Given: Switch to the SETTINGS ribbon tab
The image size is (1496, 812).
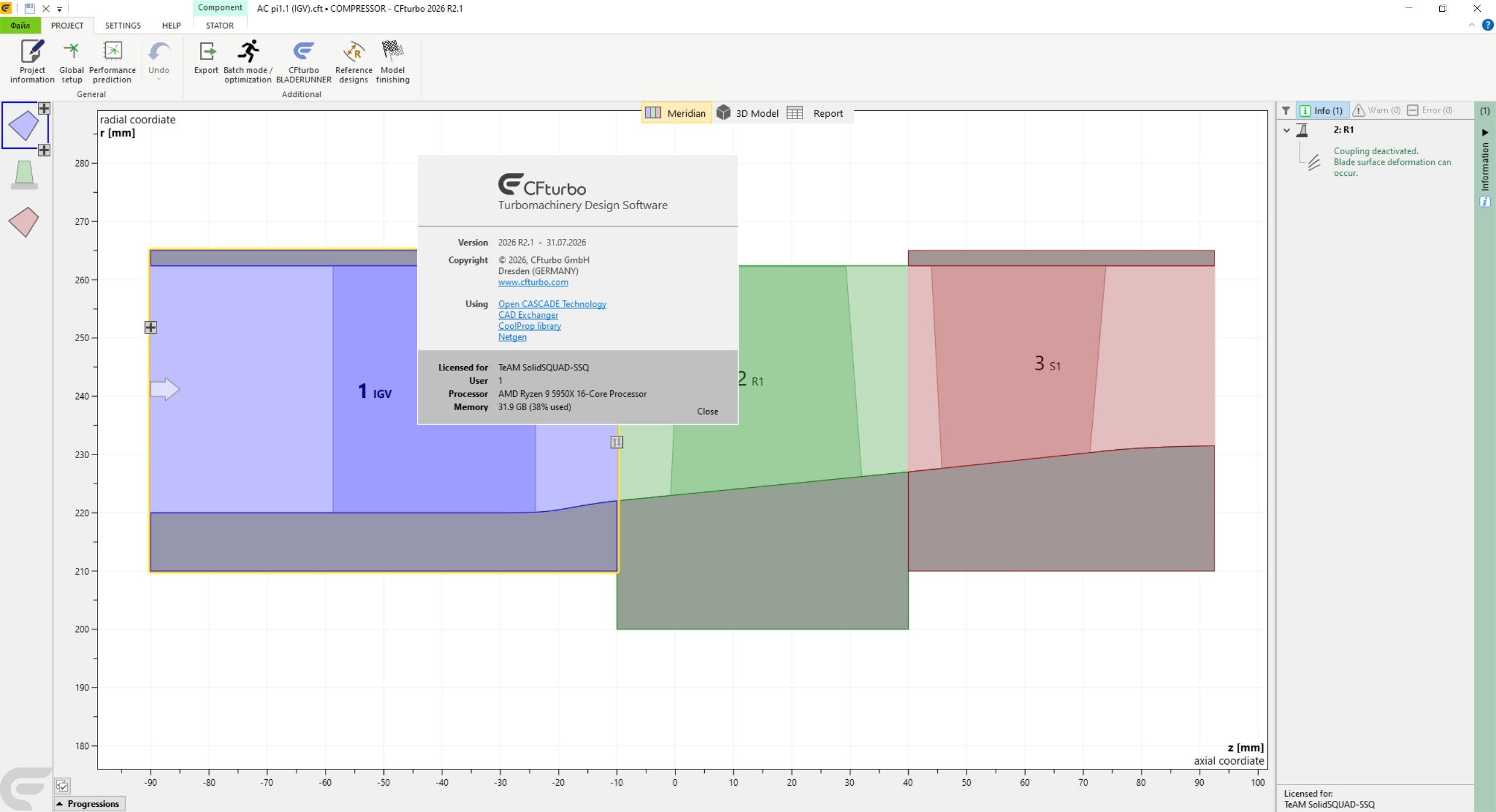Looking at the screenshot, I should click(x=123, y=25).
